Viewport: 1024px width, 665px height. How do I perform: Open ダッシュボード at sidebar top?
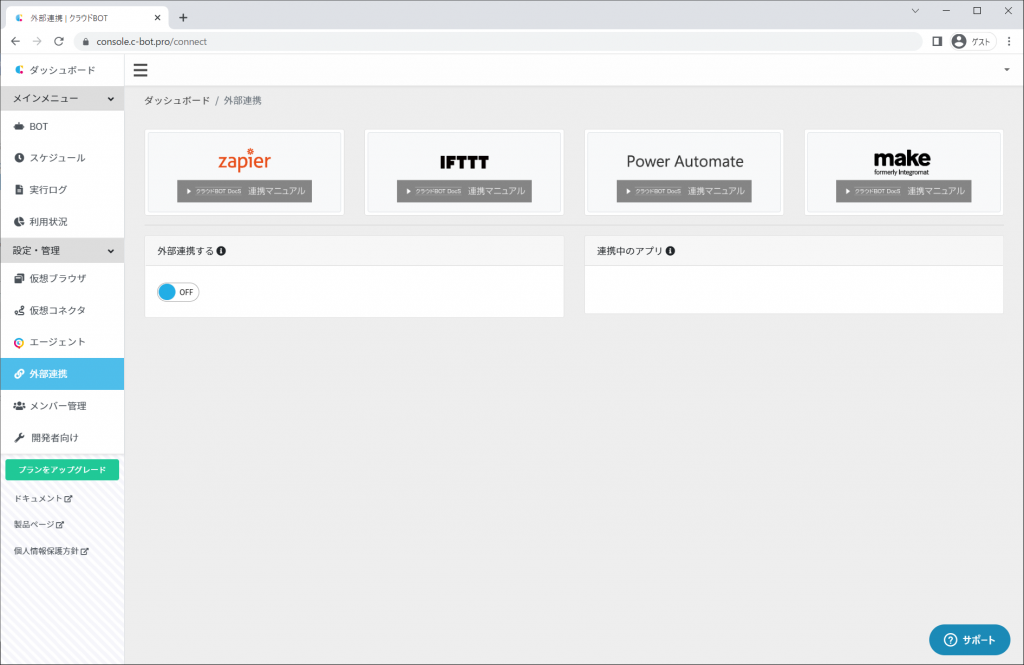pyautogui.click(x=62, y=70)
